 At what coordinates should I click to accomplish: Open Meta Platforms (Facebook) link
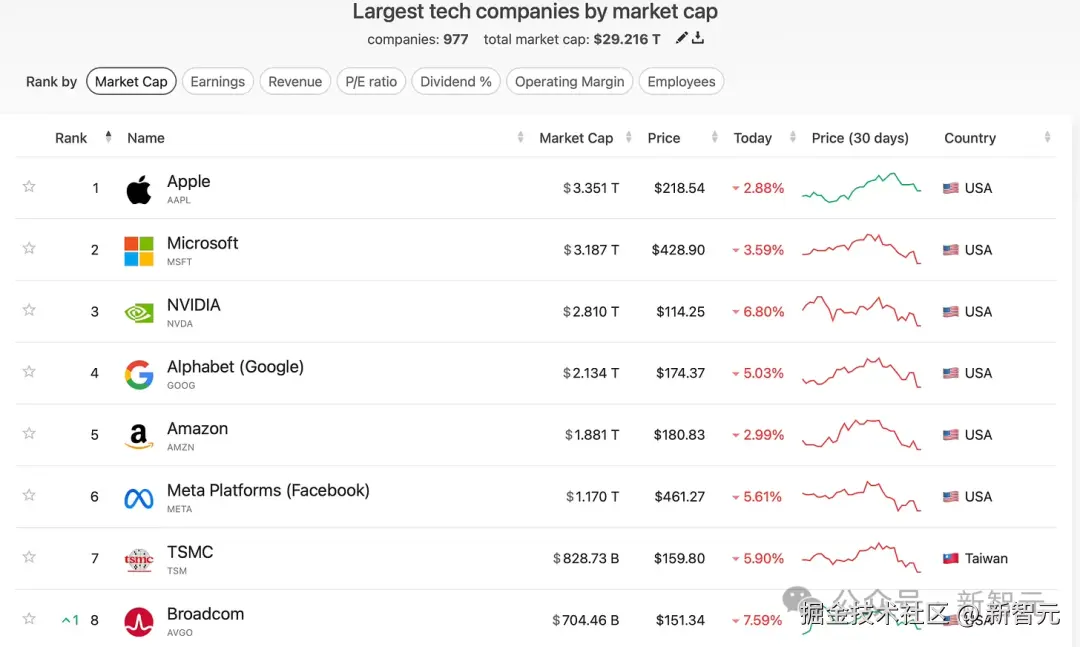coord(268,491)
